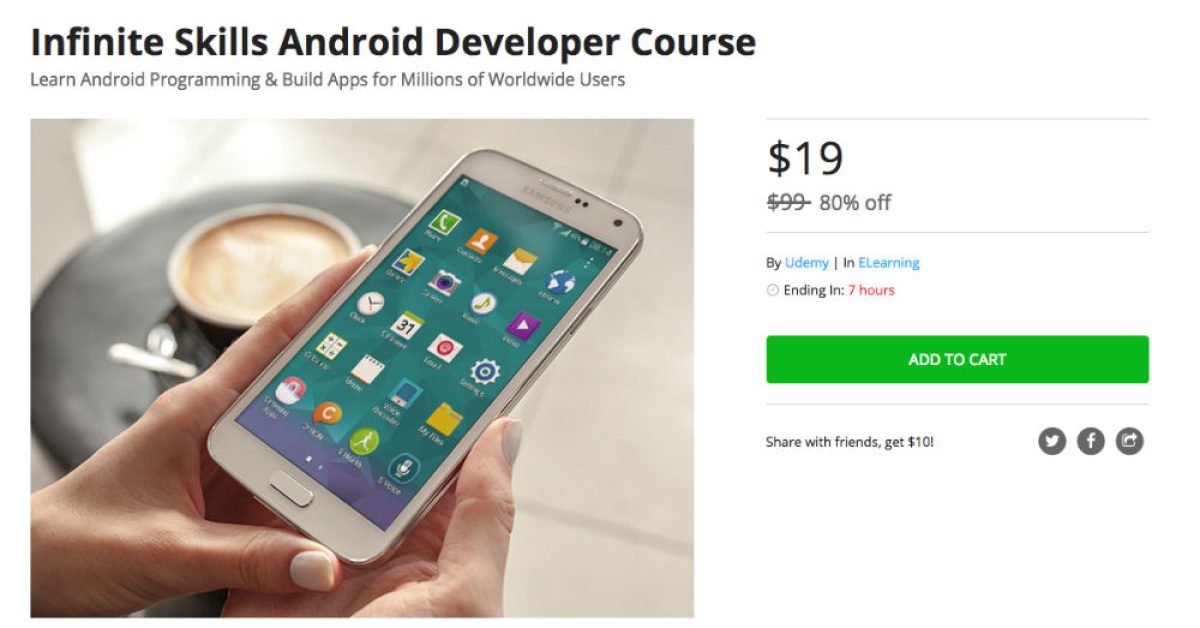Tap the S Planner calendar icon
This screenshot has width=1200, height=628.
click(406, 326)
